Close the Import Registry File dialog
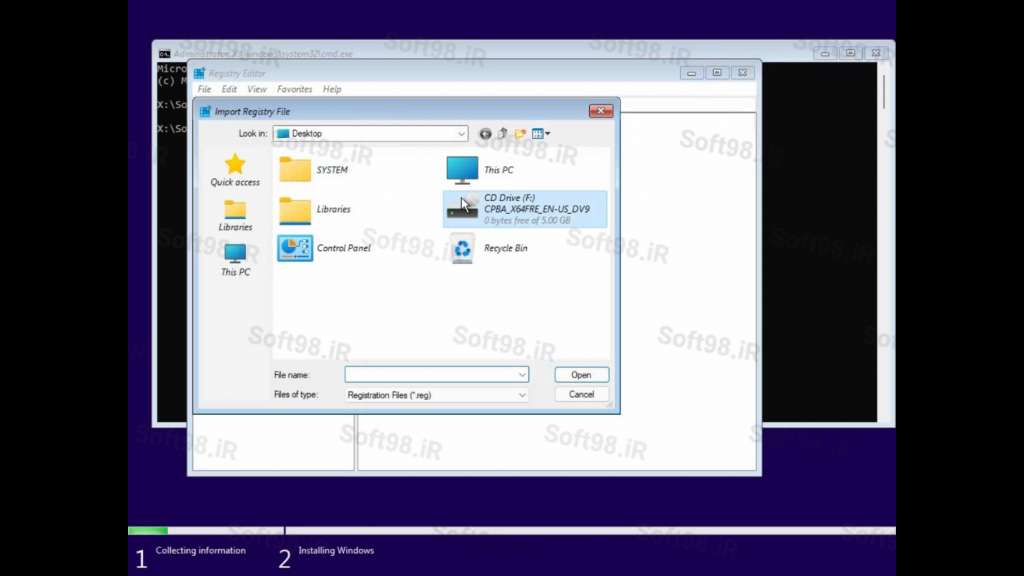This screenshot has width=1024, height=576. 601,111
